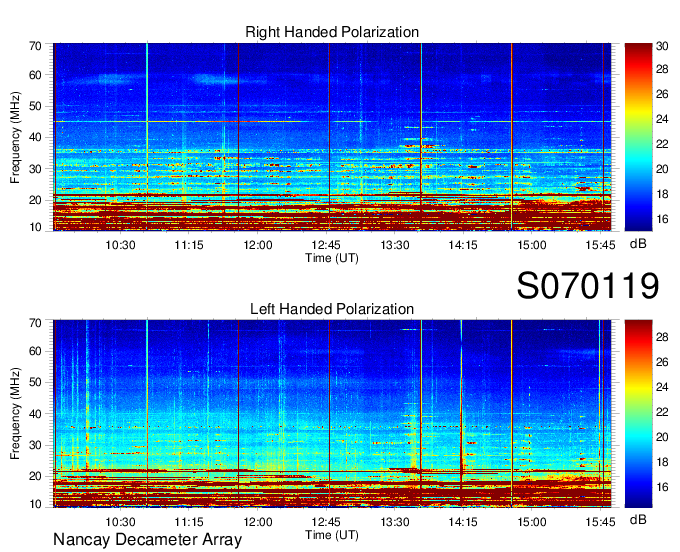Click 15:00 tick on left handed time axis
The height and width of the screenshot is (552, 680).
[x=532, y=522]
